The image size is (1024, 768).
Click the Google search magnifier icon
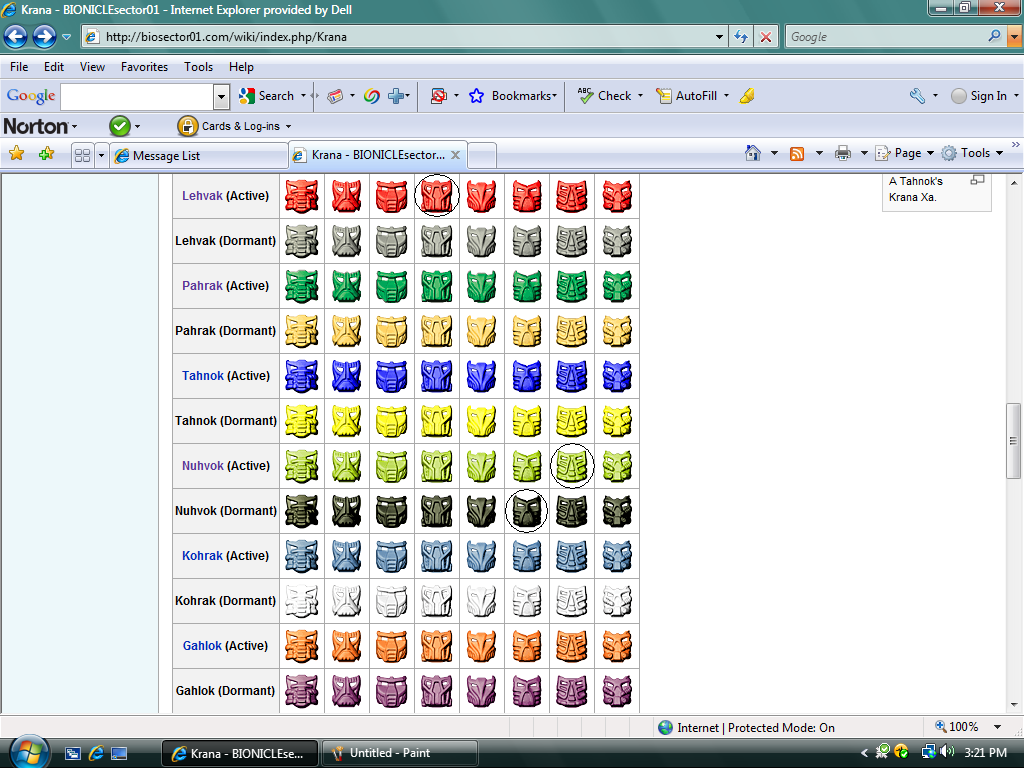[x=994, y=36]
